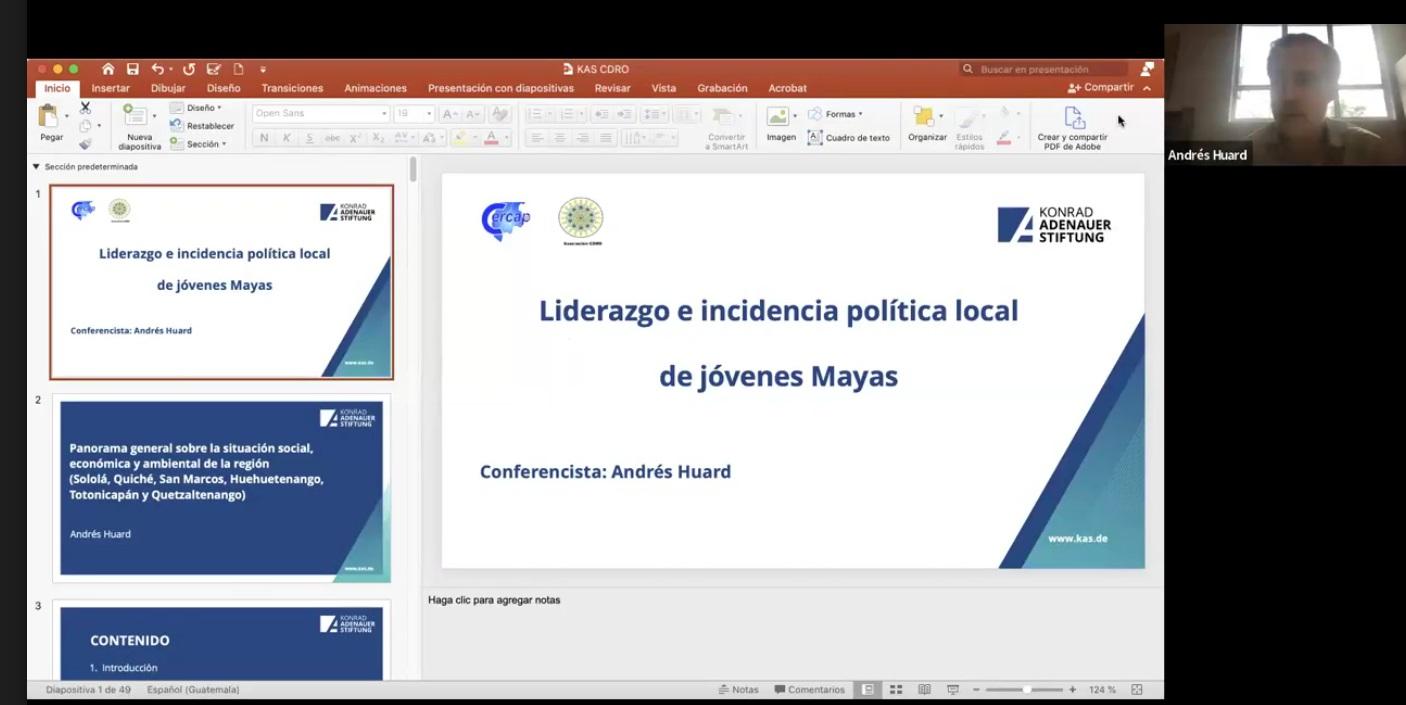Click the Save icon in title bar
This screenshot has height=705, width=1406.
[x=132, y=69]
